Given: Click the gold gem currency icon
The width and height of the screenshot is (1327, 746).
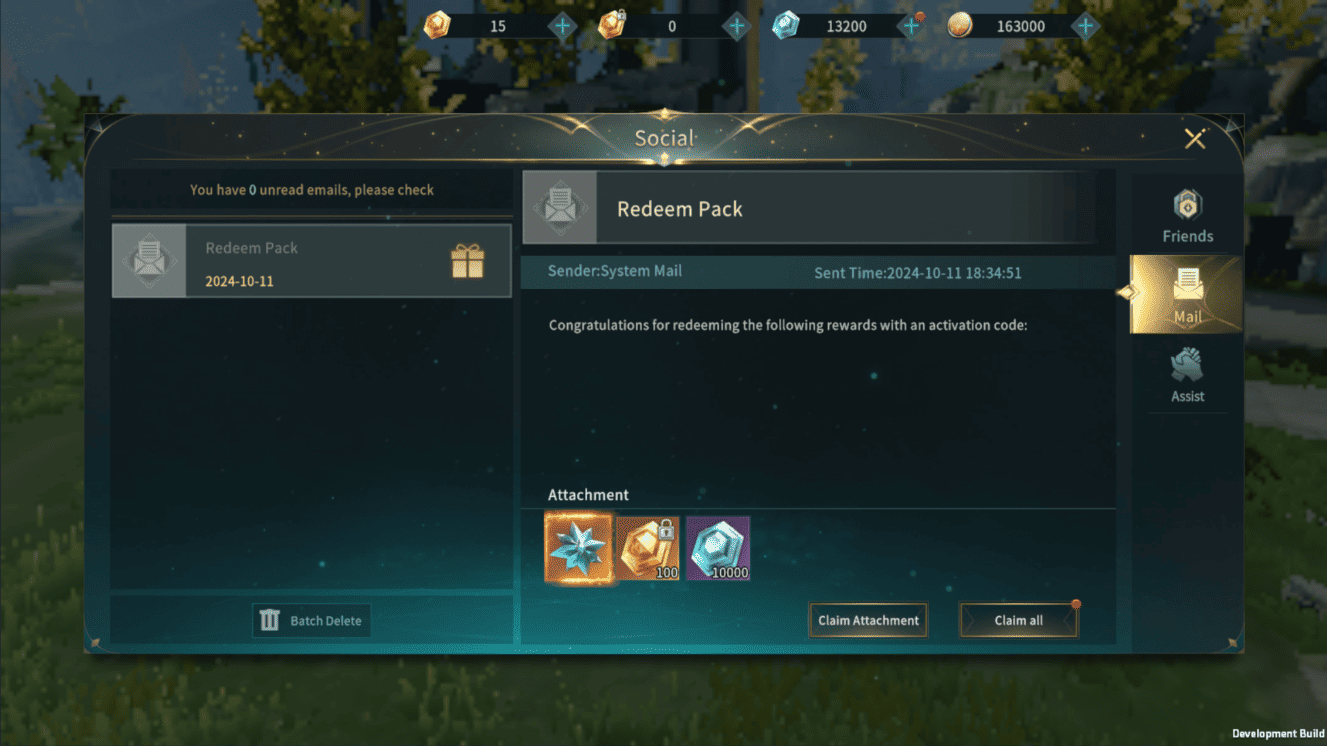Looking at the screenshot, I should click(x=437, y=26).
